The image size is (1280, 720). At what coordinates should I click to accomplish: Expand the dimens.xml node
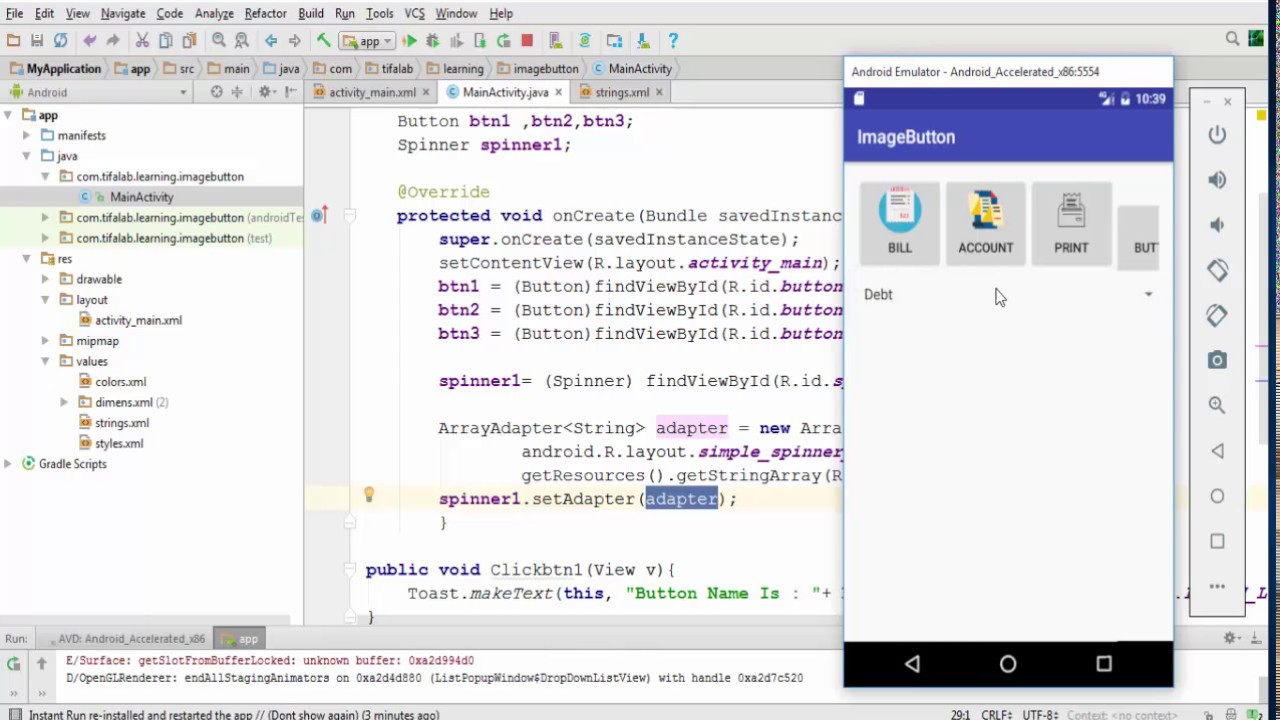tap(64, 402)
